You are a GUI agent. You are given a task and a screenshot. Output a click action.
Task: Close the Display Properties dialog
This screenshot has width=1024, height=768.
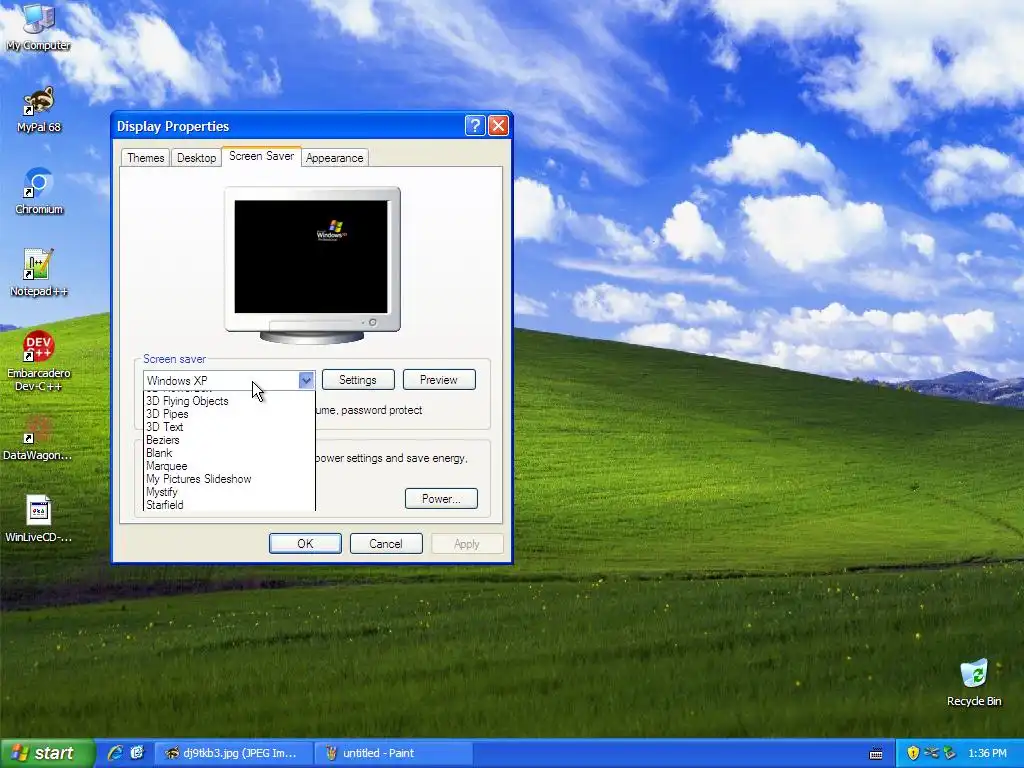[x=498, y=125]
